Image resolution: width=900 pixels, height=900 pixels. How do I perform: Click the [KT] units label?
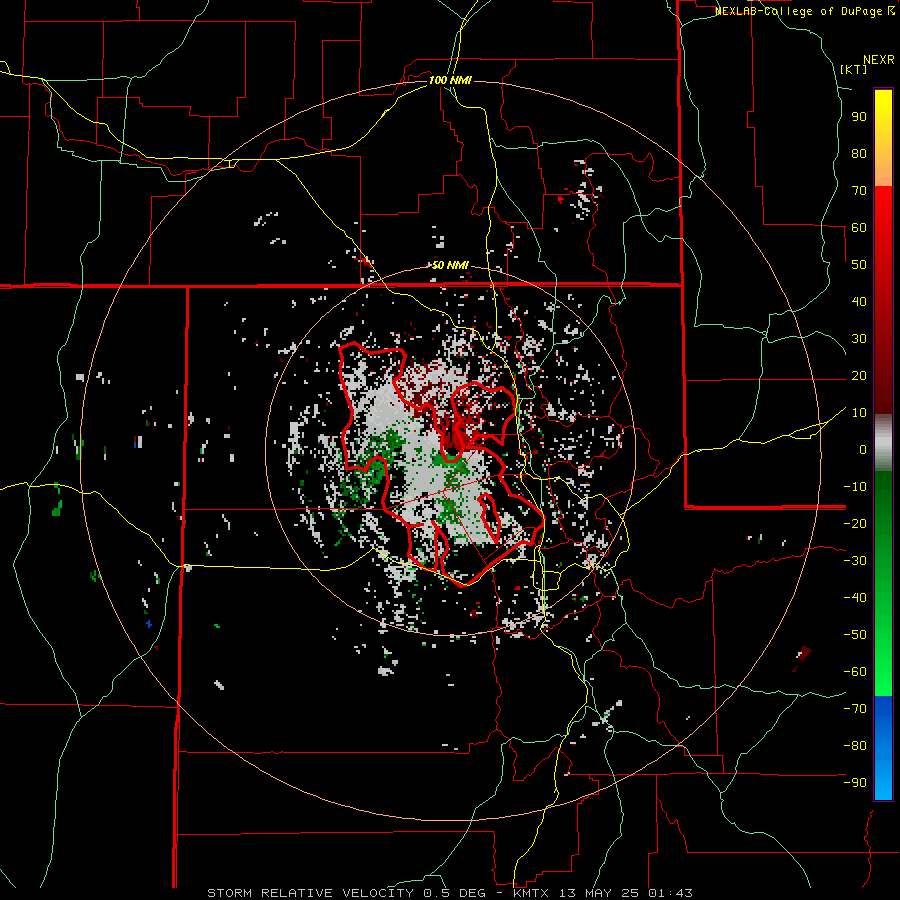click(x=854, y=69)
